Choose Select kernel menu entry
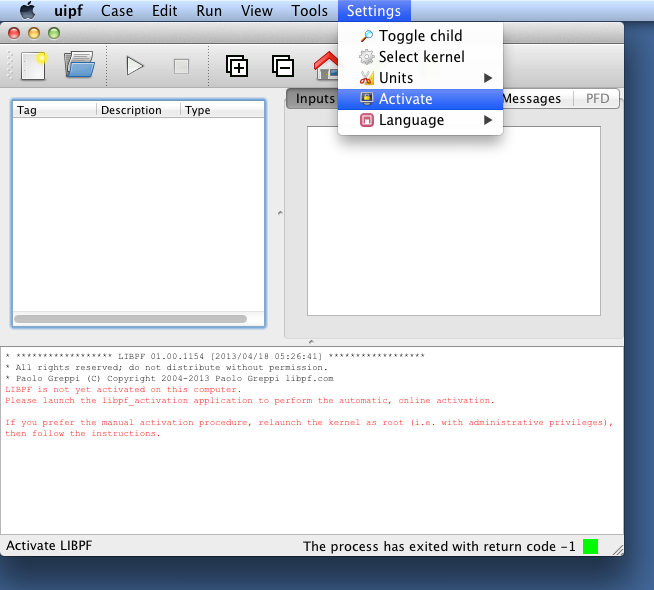This screenshot has width=654, height=590. coord(421,57)
